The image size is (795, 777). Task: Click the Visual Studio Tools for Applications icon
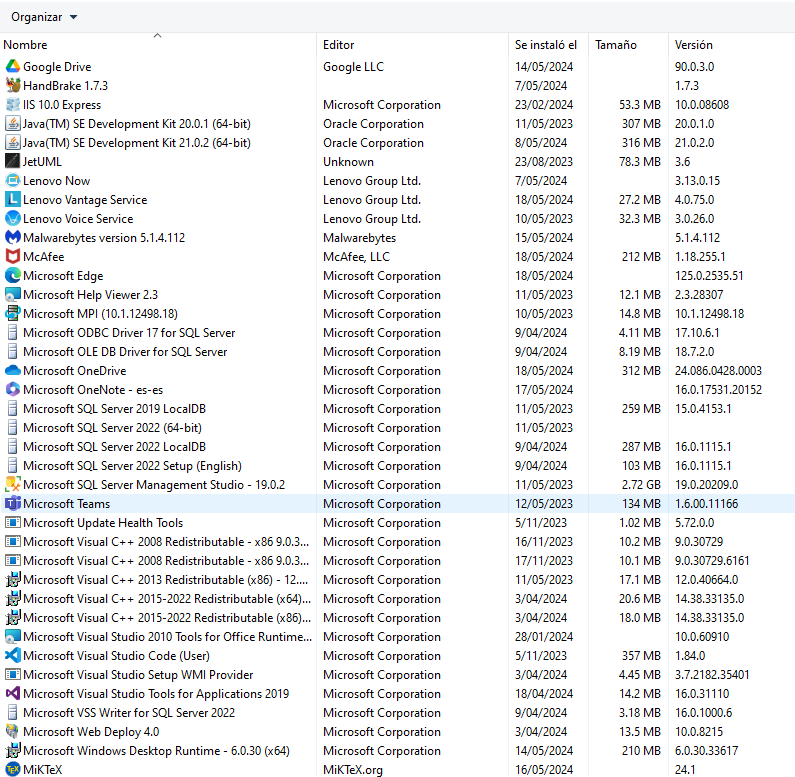click(x=13, y=693)
